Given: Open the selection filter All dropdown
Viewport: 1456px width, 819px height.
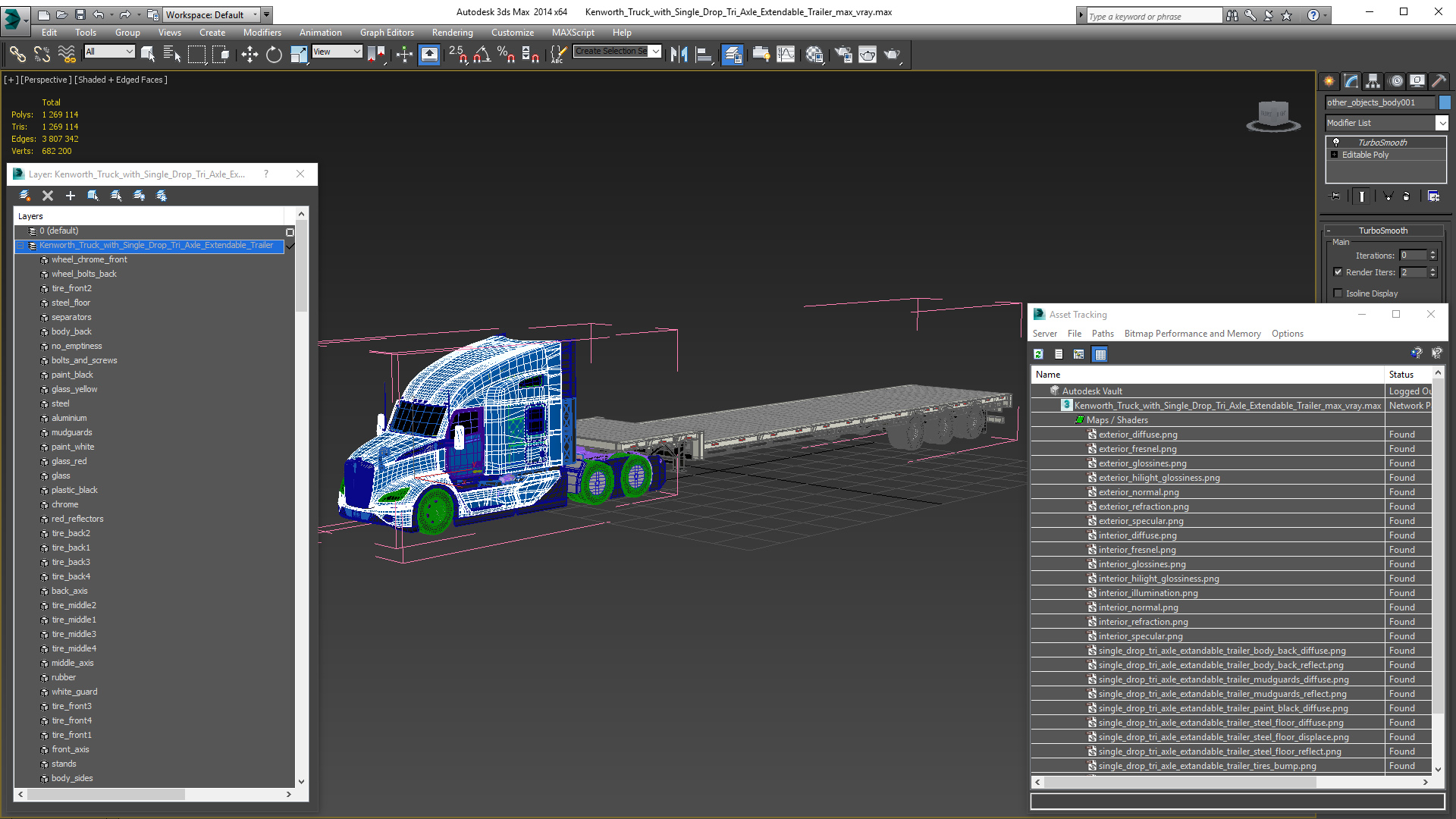Looking at the screenshot, I should tap(109, 52).
